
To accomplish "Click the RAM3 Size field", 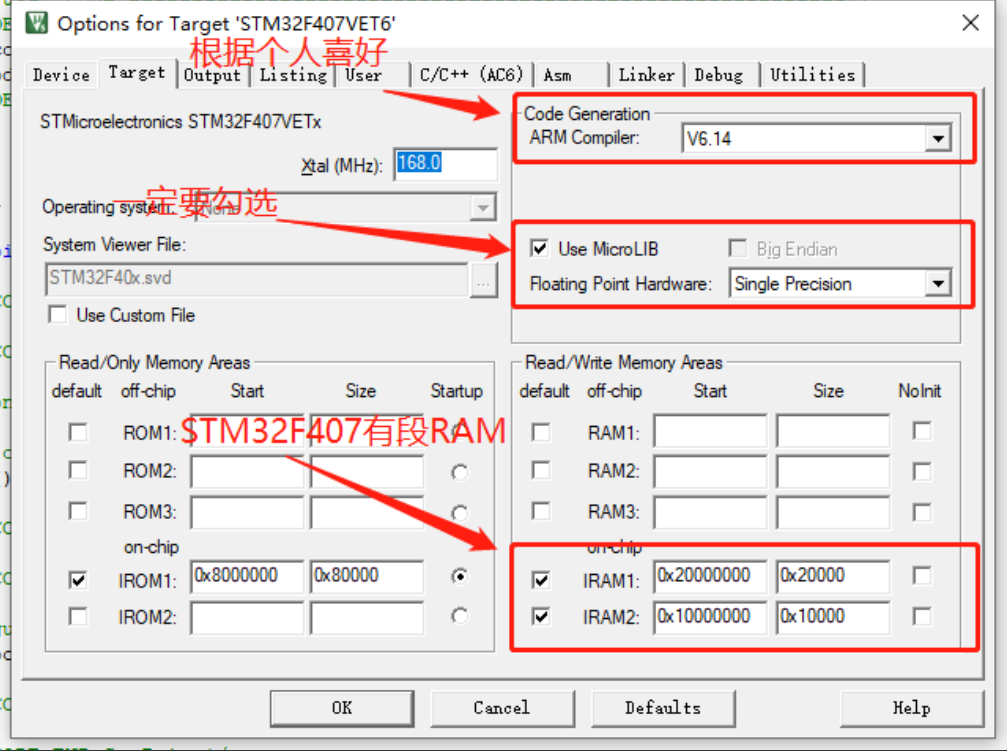I will point(833,513).
